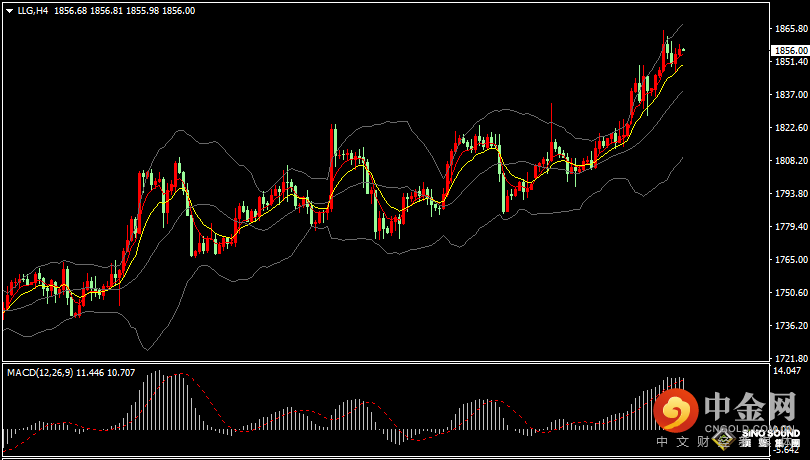The height and width of the screenshot is (460, 810).
Task: Click the latest candlestick near 1856
Action: [x=680, y=51]
